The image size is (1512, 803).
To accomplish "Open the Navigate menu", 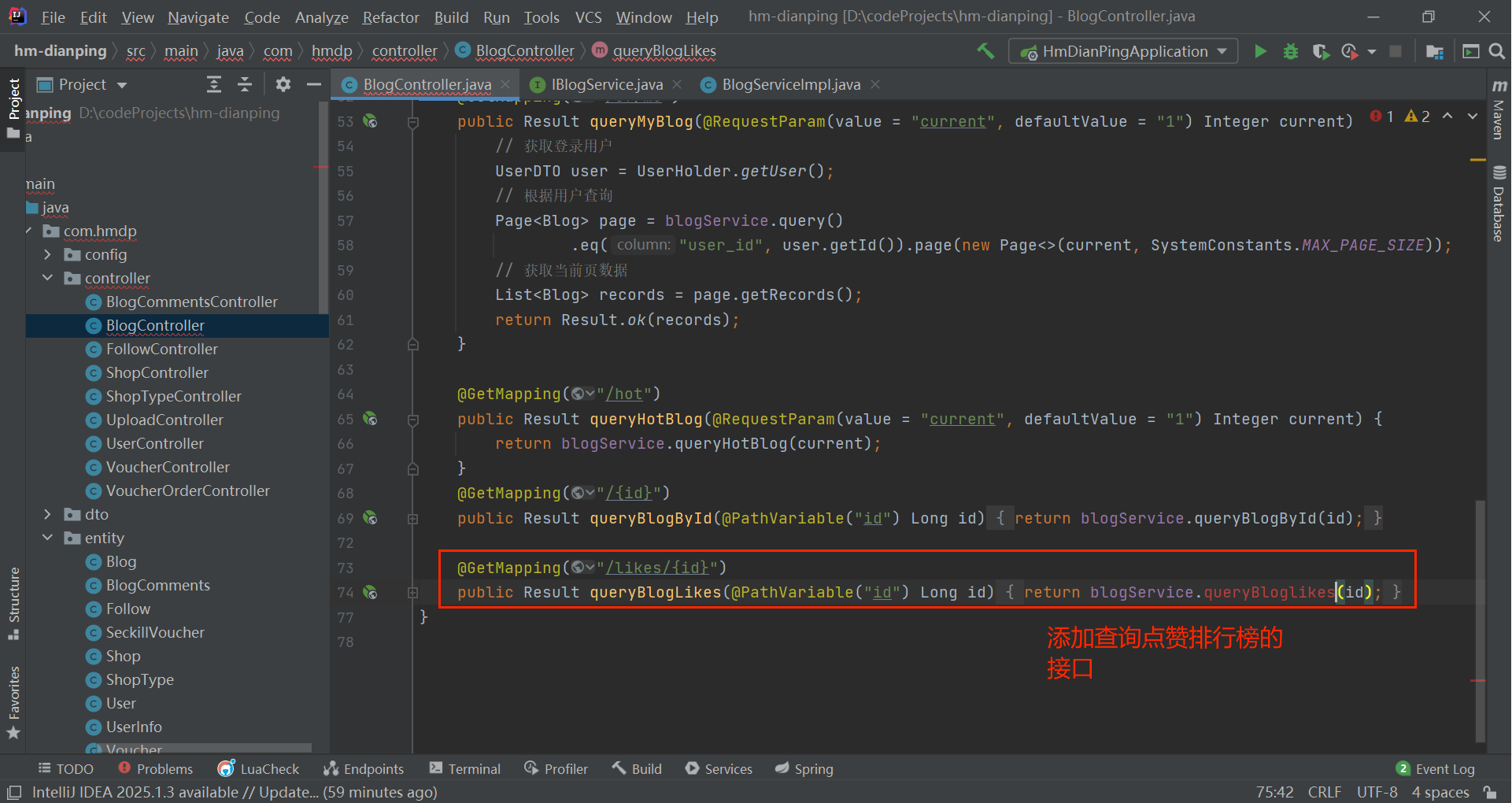I will [x=198, y=17].
